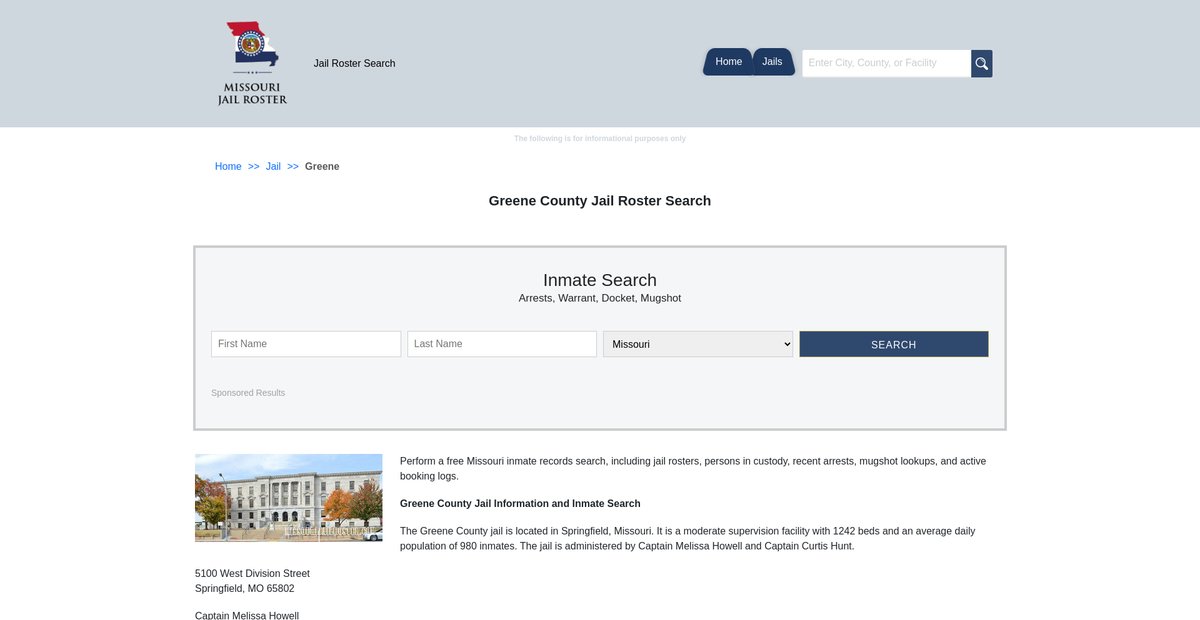Click the Sponsored Results label
Image resolution: width=1200 pixels, height=620 pixels.
[248, 393]
